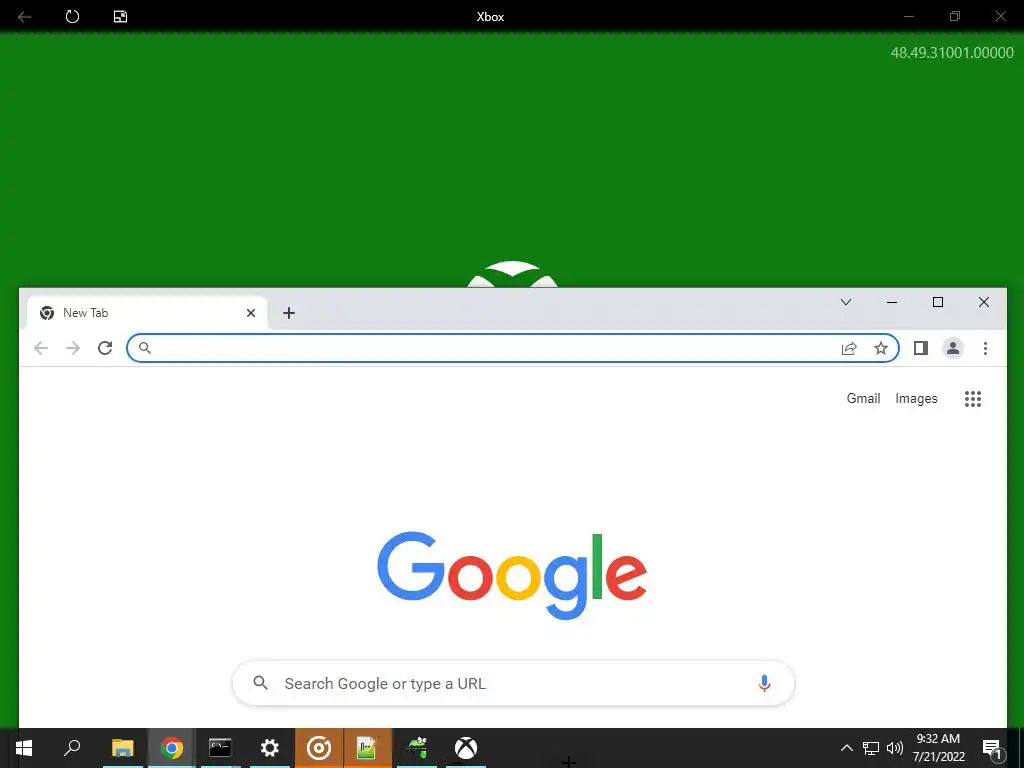Open Xbox app from taskbar
This screenshot has width=1024, height=768.
pos(466,748)
